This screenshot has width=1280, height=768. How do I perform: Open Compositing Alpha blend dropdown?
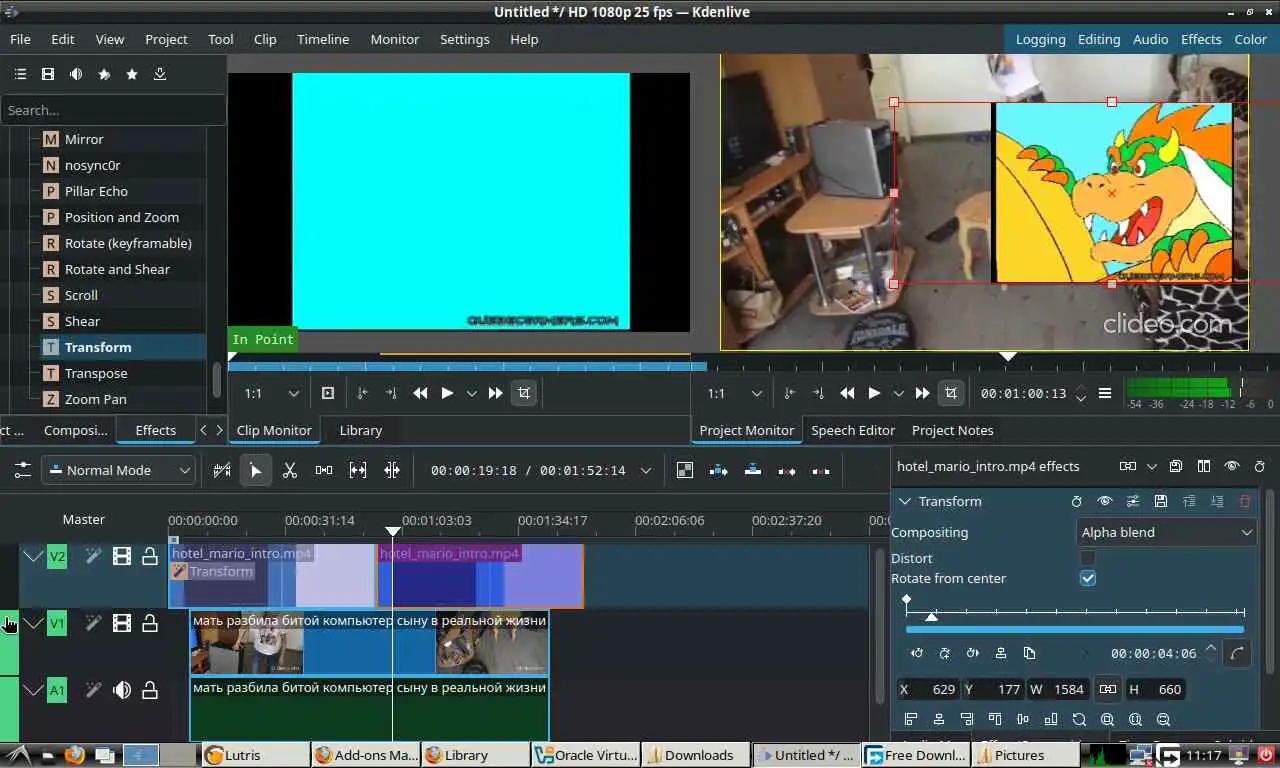[1166, 532]
